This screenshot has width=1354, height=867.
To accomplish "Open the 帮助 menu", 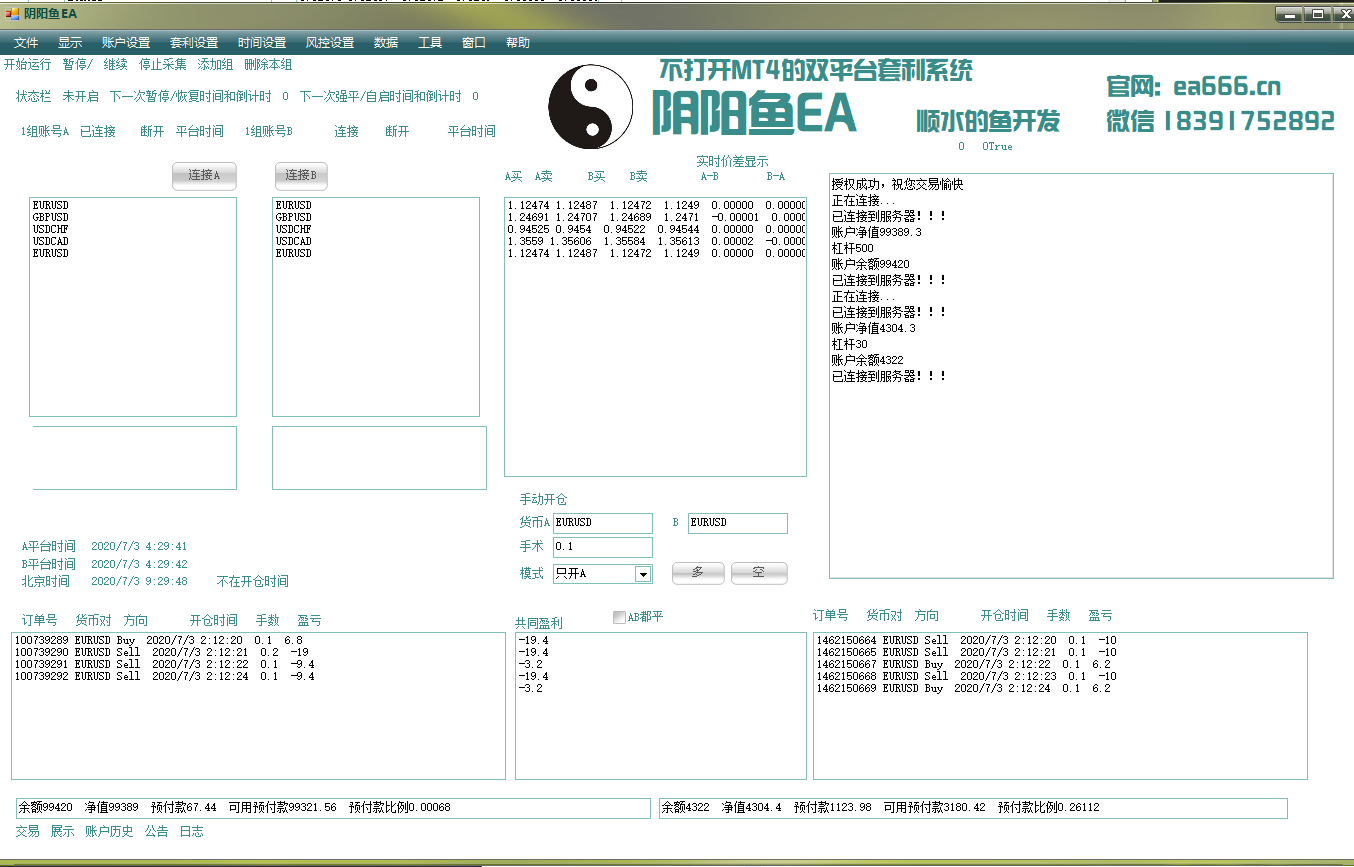I will [518, 43].
